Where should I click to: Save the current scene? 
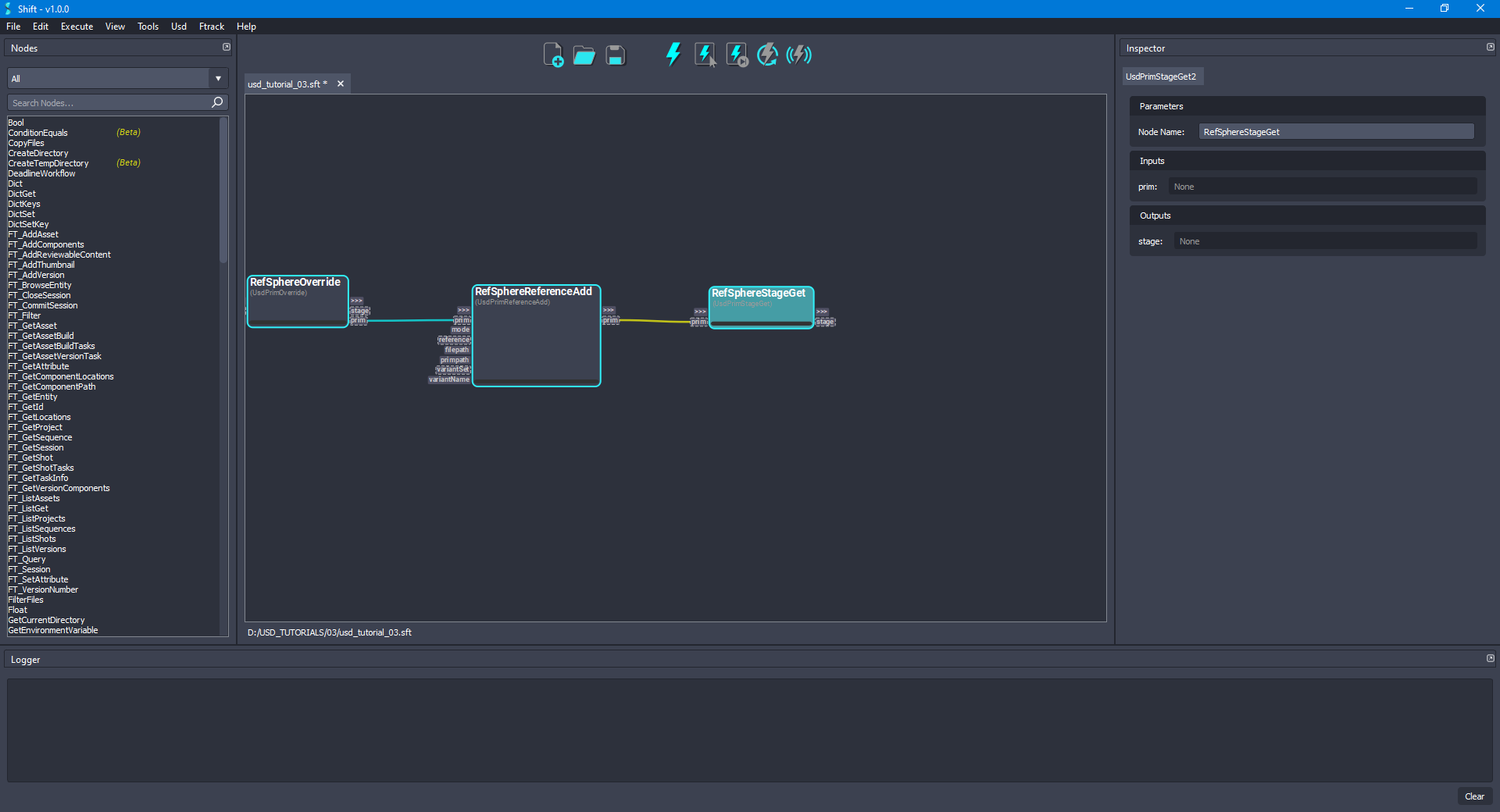pos(615,55)
